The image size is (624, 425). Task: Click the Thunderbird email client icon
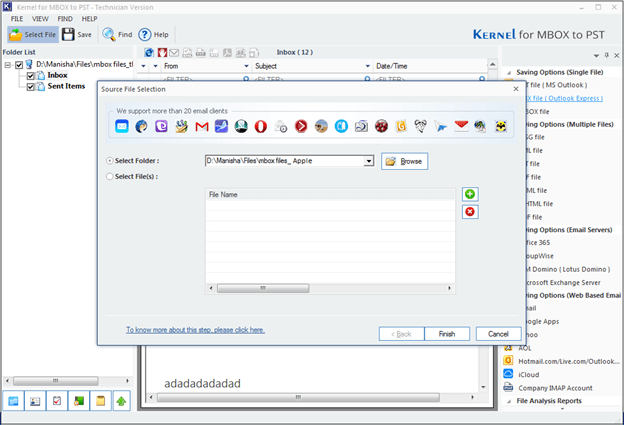click(x=141, y=127)
